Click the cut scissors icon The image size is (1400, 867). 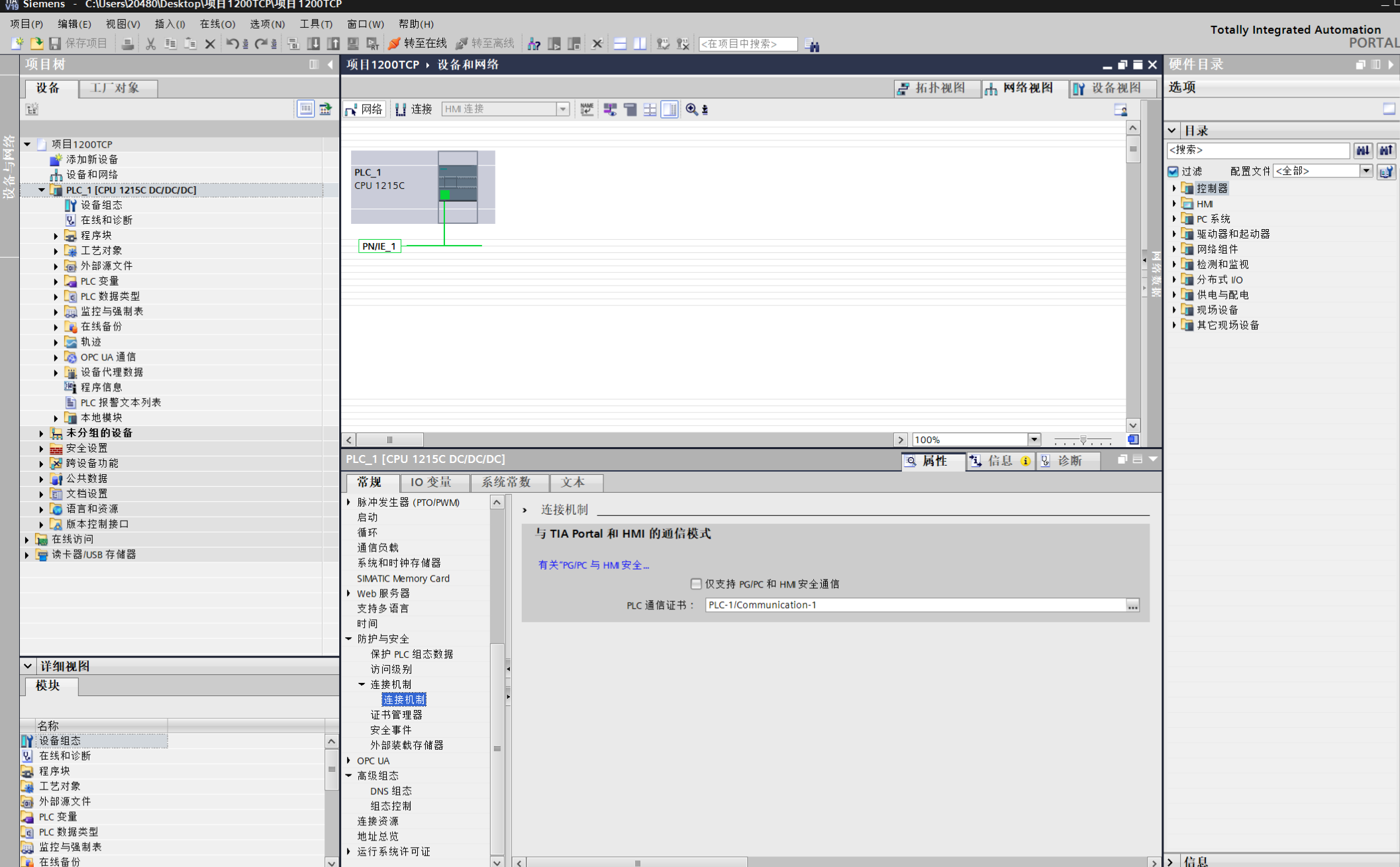[x=150, y=44]
